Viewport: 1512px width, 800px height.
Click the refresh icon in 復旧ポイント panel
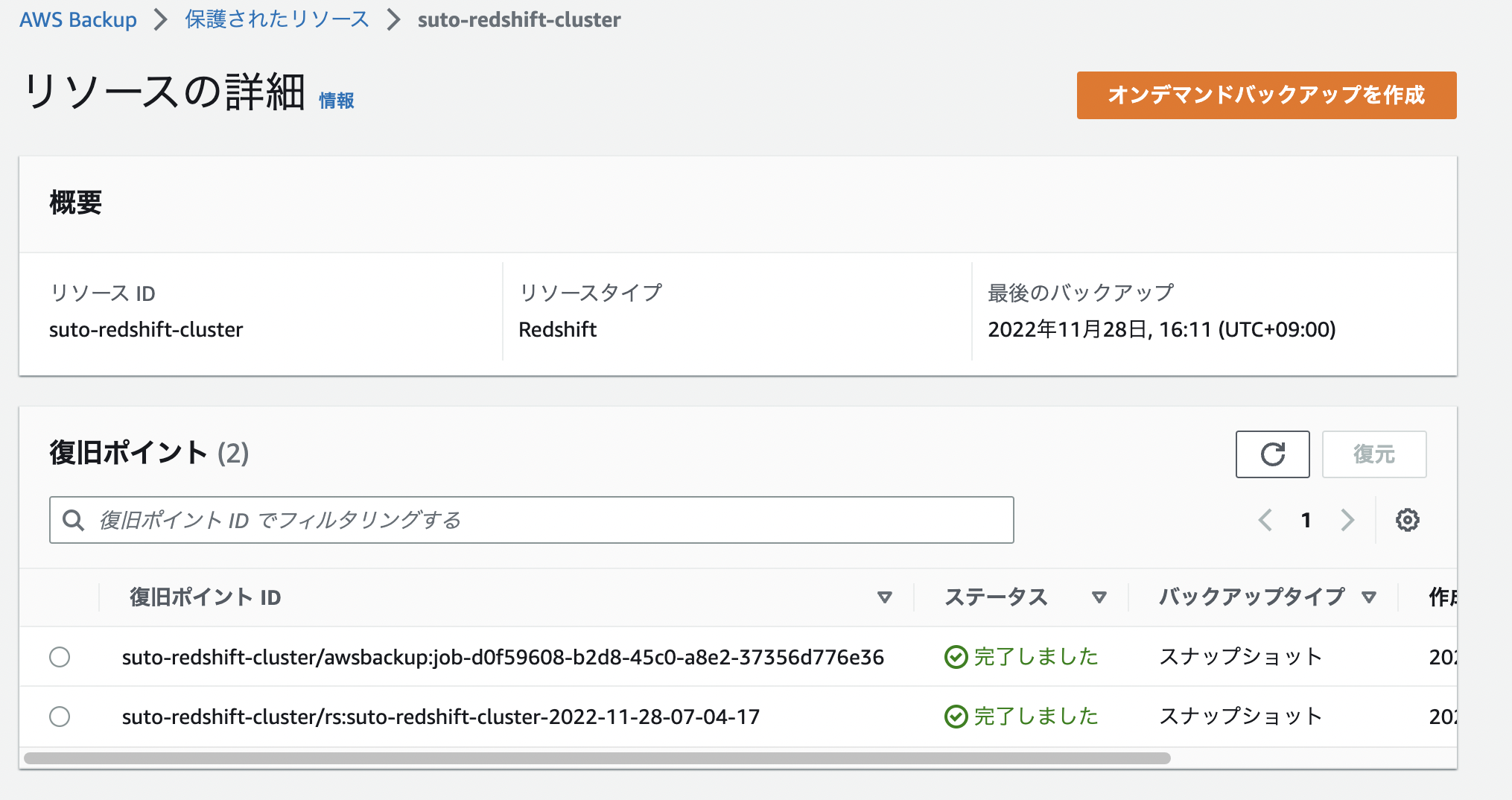(x=1272, y=454)
